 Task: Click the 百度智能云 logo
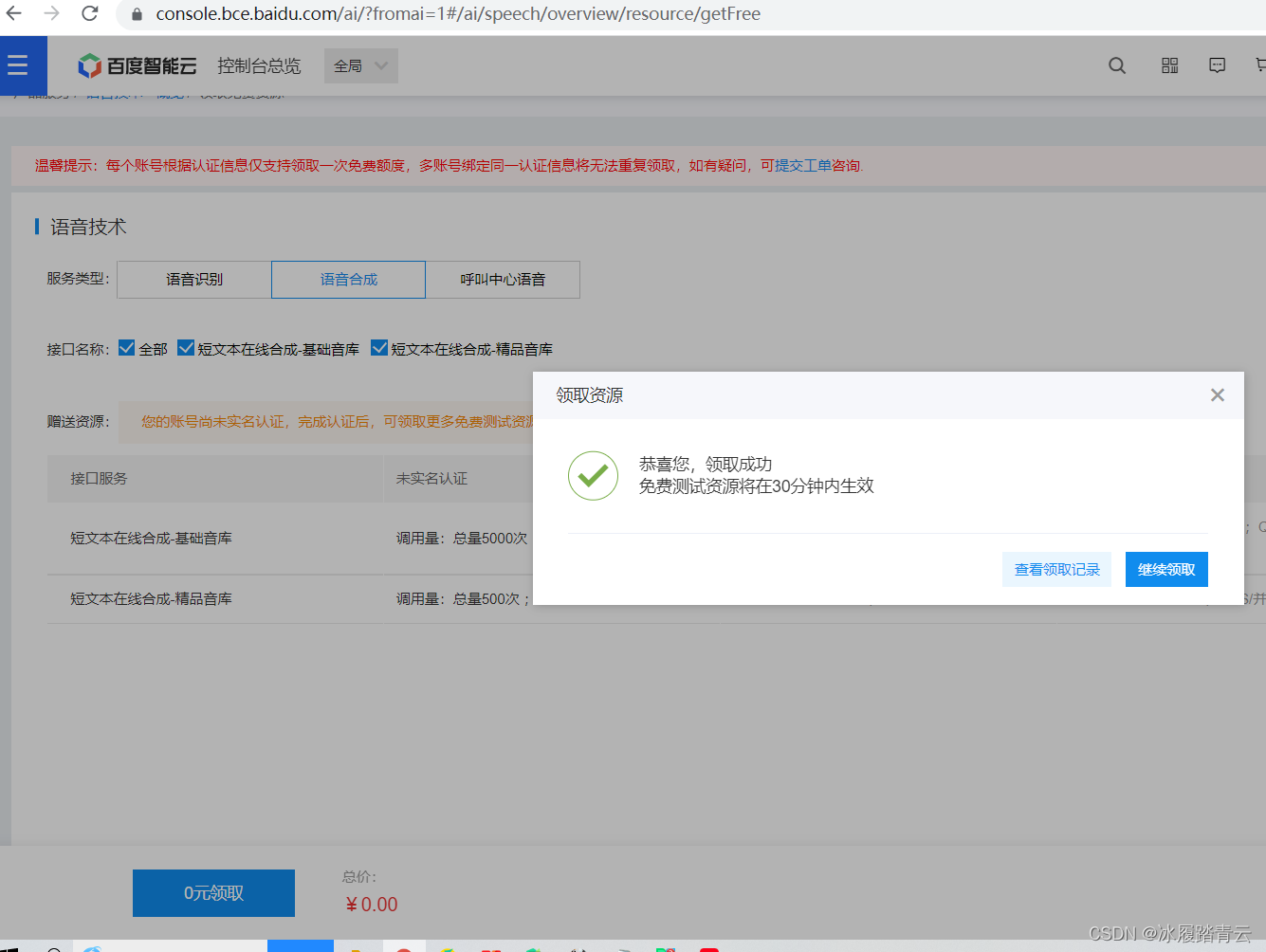pyautogui.click(x=138, y=65)
